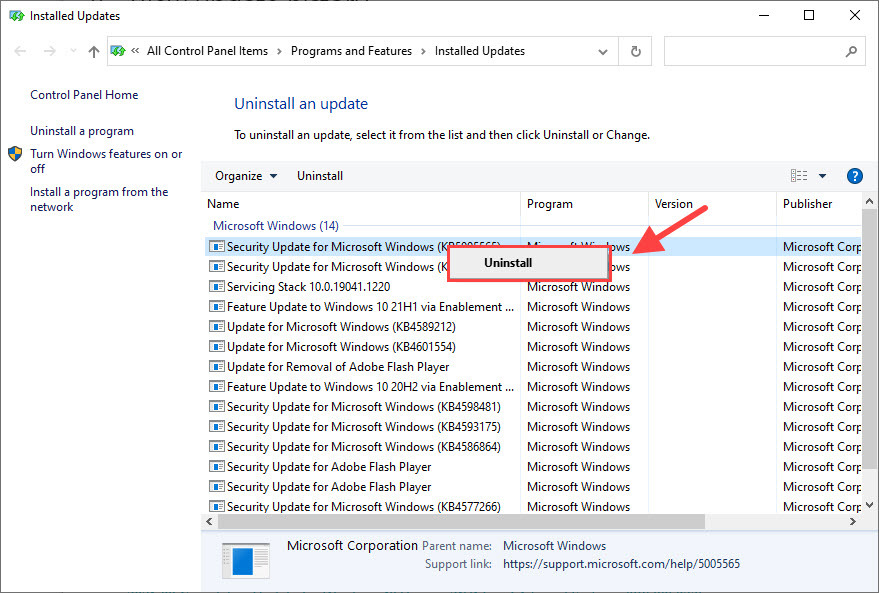Viewport: 879px width, 593px height.
Task: Open the address bar history dropdown
Action: [x=602, y=51]
